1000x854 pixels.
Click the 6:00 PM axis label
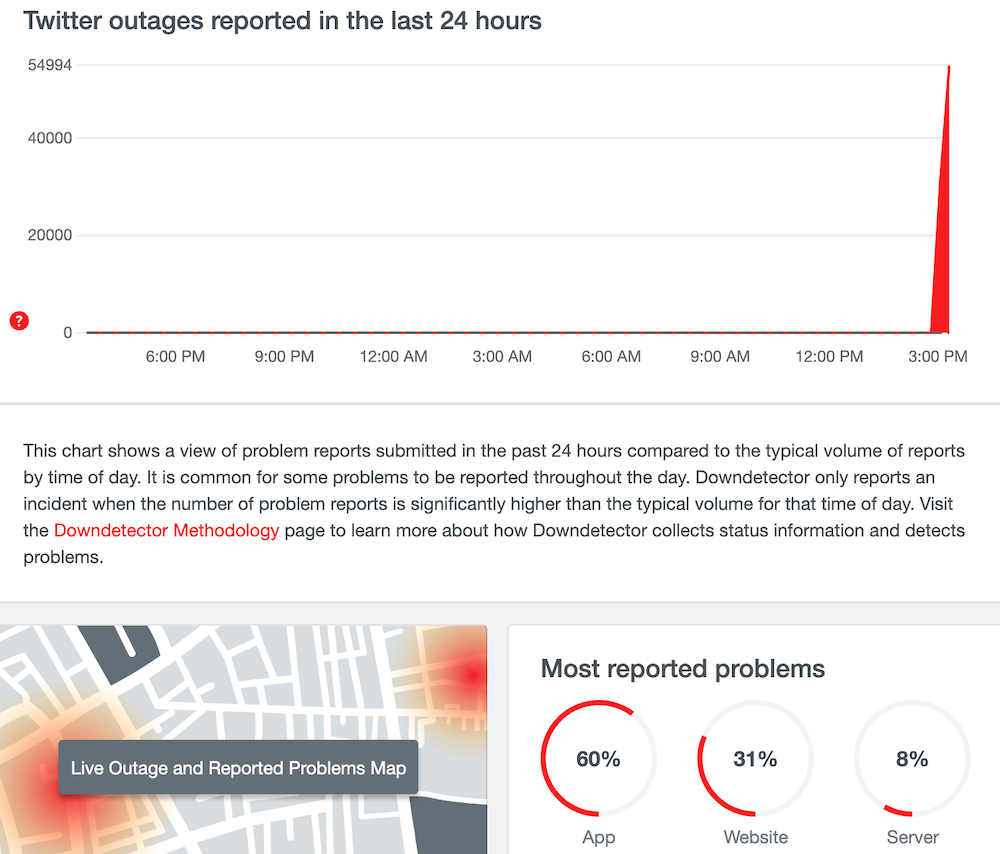coord(175,357)
